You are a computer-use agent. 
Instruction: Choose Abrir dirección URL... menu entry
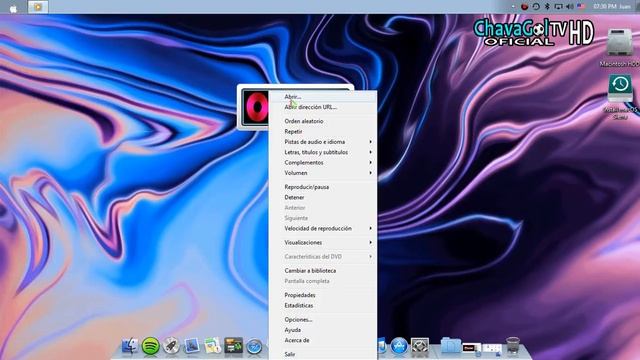click(x=323, y=107)
